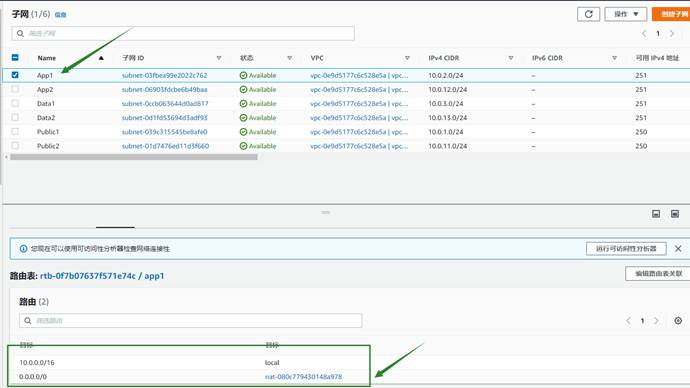Go to next page of subnets table
690x388 pixels.
[x=672, y=33]
